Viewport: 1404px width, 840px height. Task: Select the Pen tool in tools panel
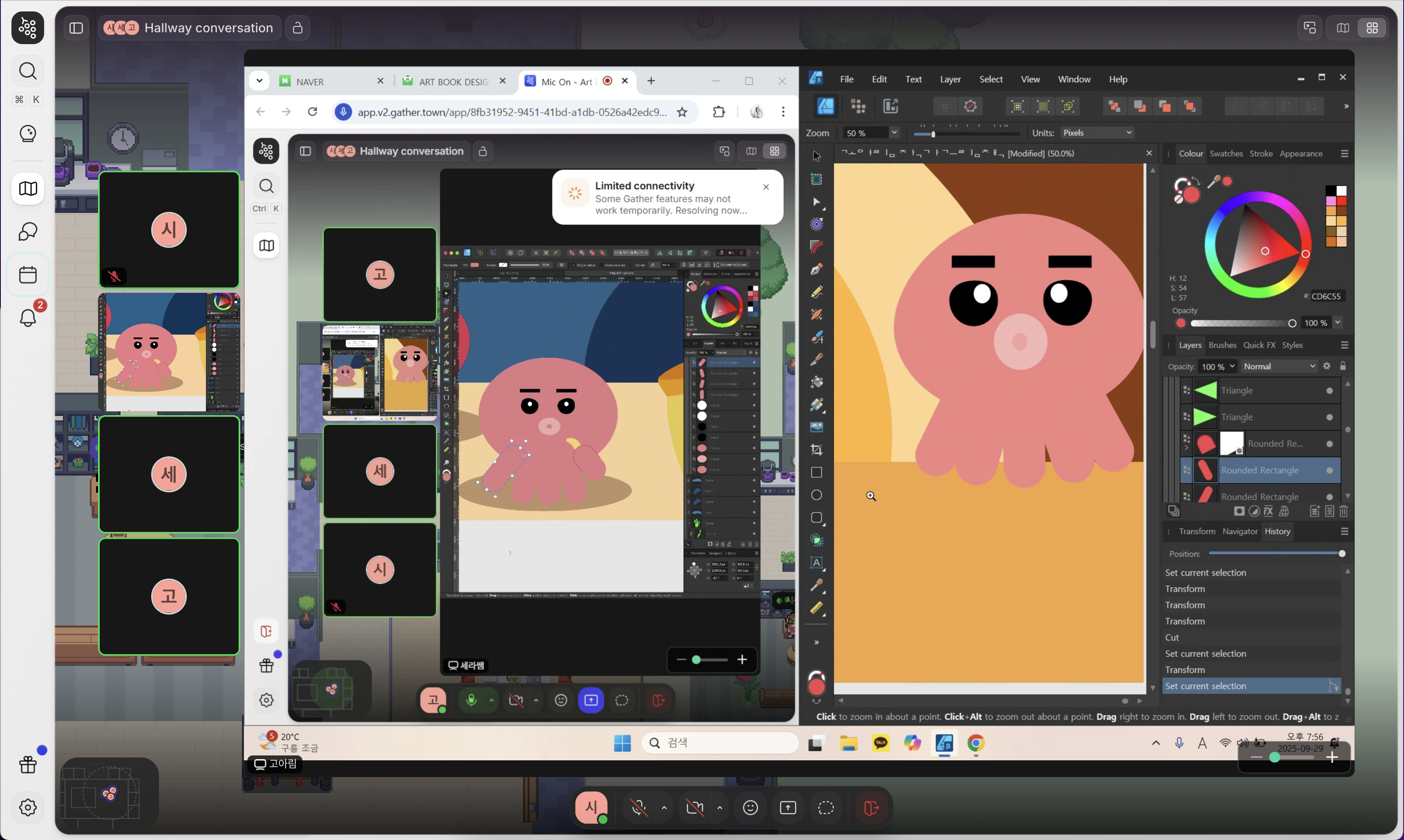(x=816, y=269)
